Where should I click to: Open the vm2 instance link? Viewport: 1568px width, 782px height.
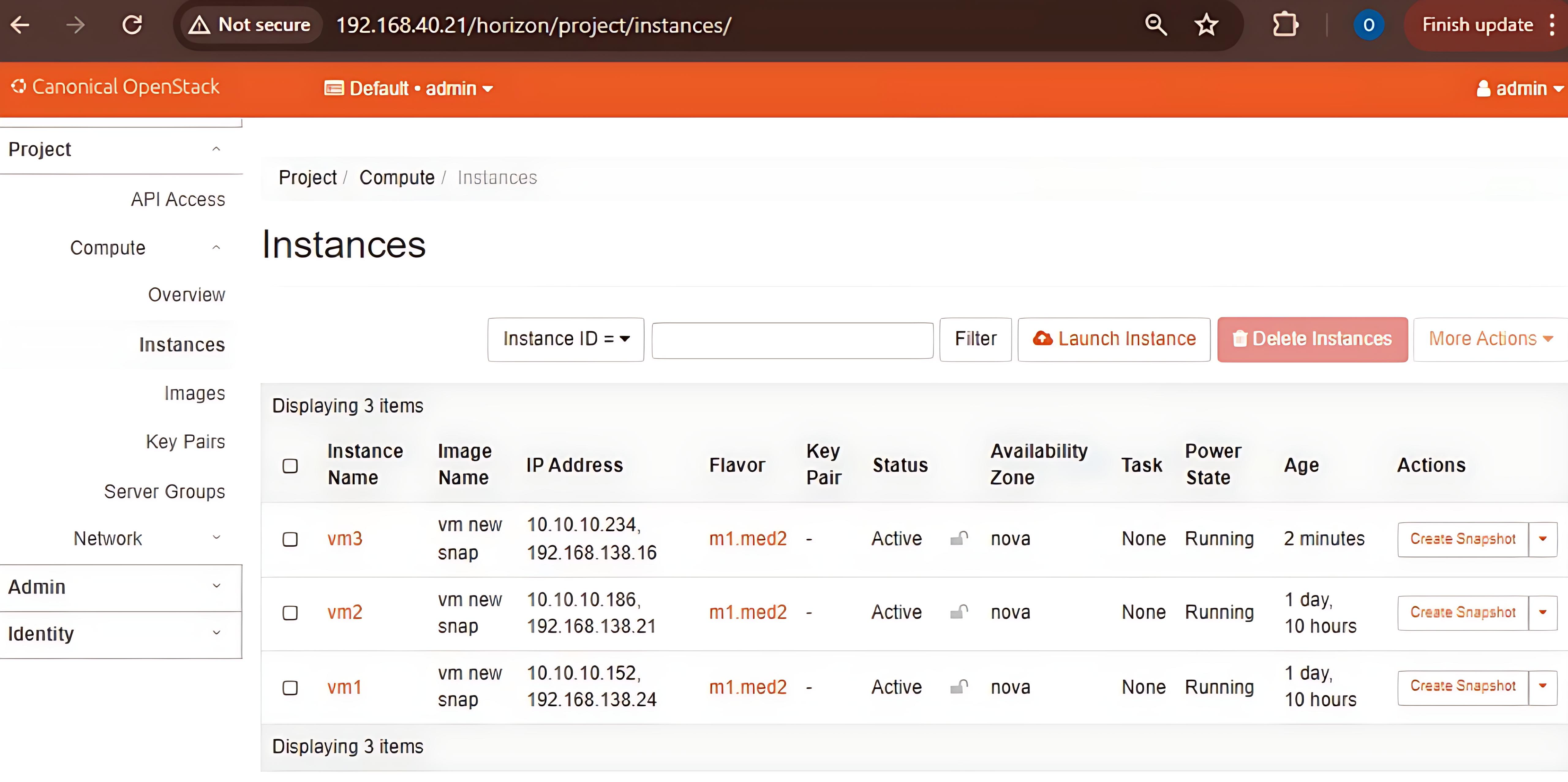345,612
